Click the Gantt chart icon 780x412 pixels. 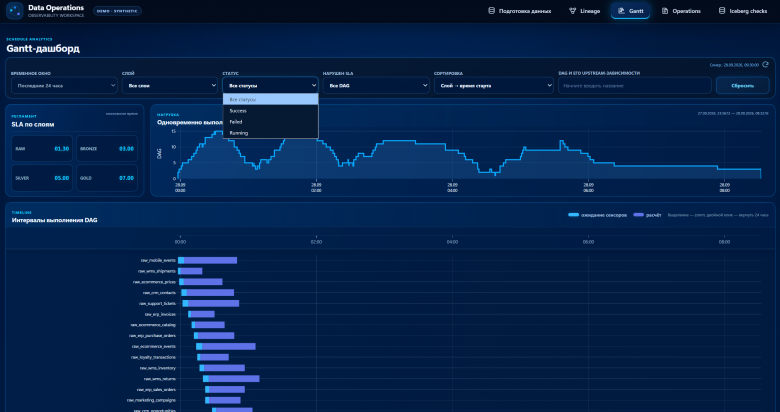click(x=621, y=11)
